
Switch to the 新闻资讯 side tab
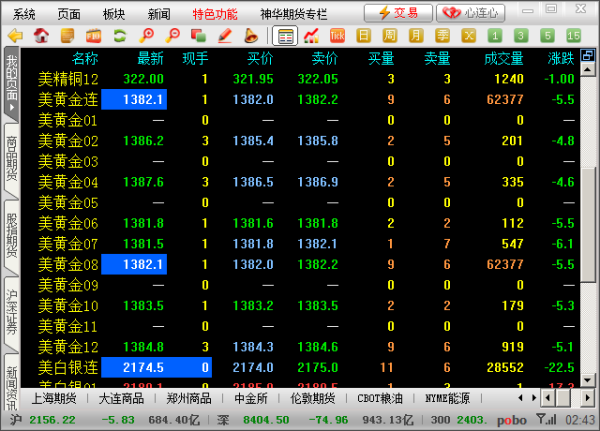pyautogui.click(x=11, y=383)
